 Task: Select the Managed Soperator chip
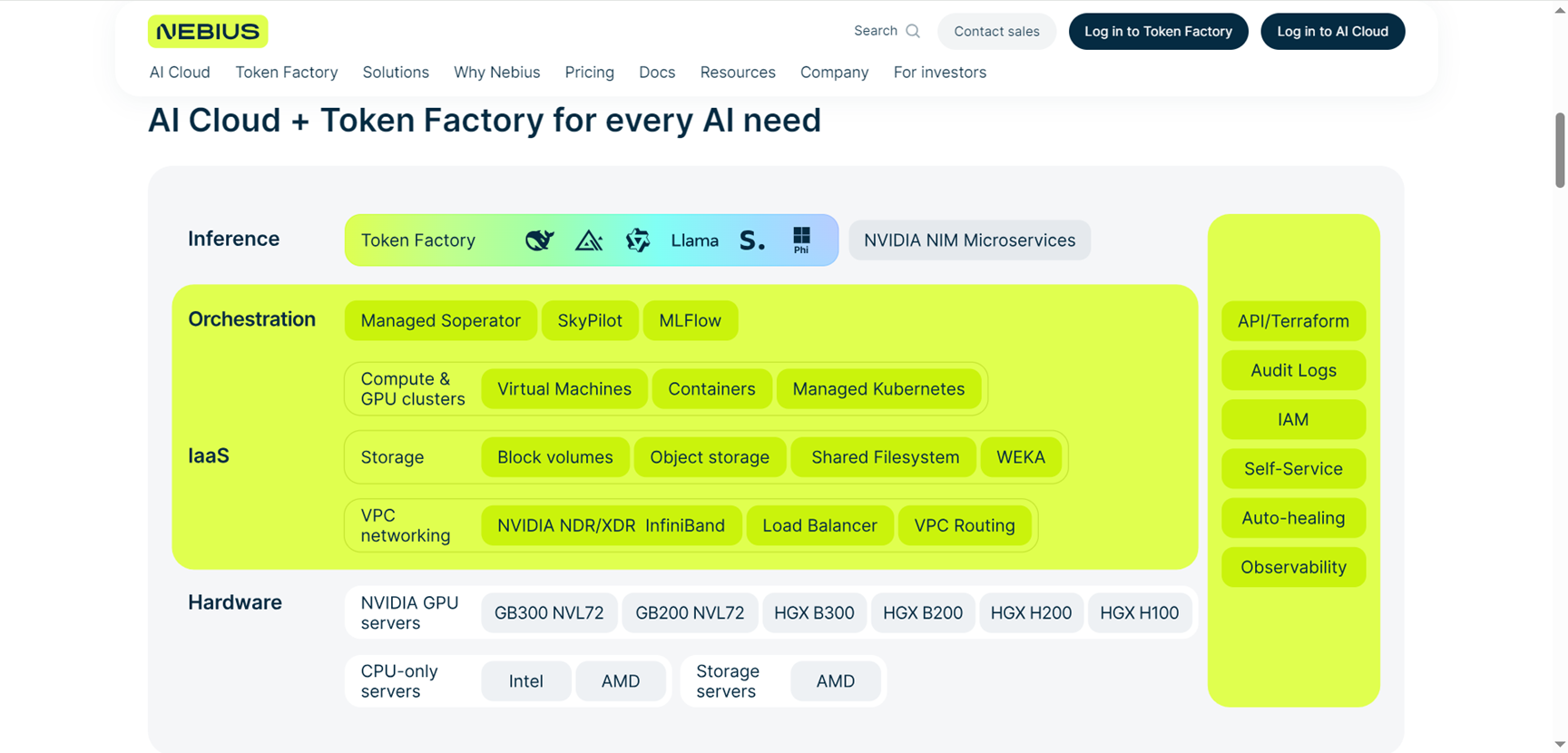441,321
